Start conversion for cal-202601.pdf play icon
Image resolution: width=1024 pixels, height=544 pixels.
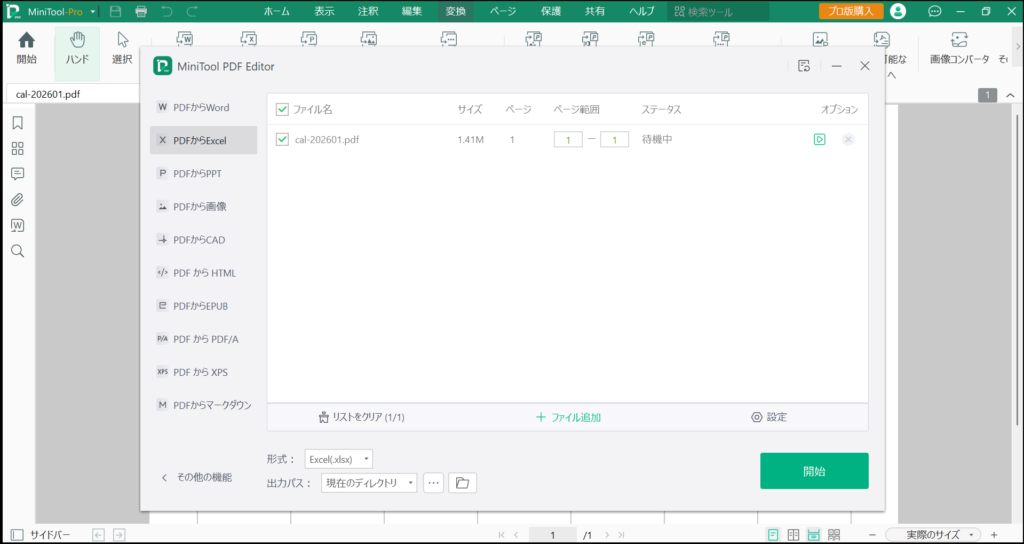coord(820,139)
